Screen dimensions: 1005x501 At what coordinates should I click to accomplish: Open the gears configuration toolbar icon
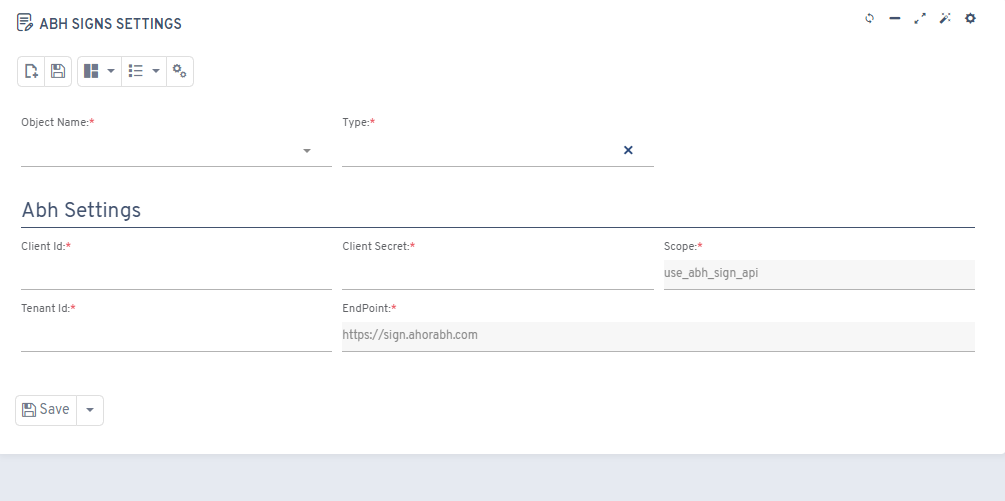pos(179,71)
